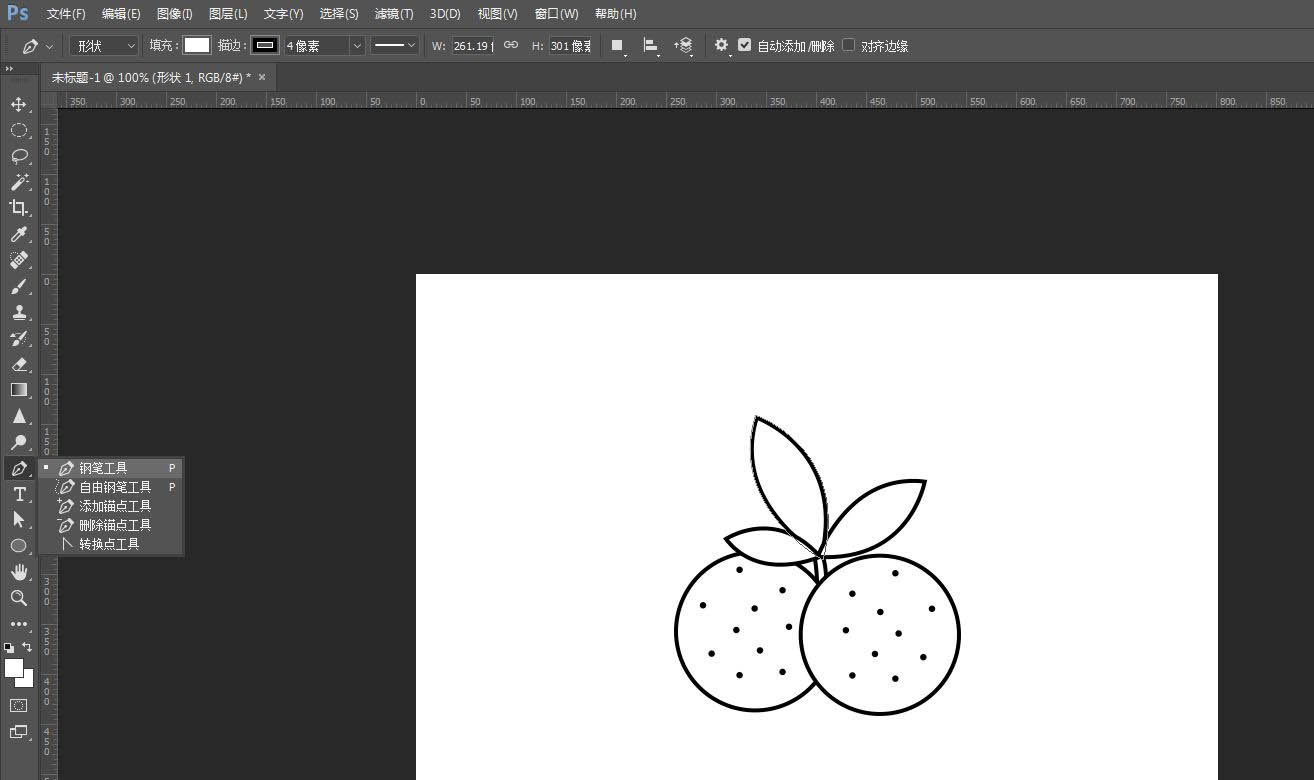Toggle Quick Mask mode
The width and height of the screenshot is (1314, 780).
[x=19, y=705]
